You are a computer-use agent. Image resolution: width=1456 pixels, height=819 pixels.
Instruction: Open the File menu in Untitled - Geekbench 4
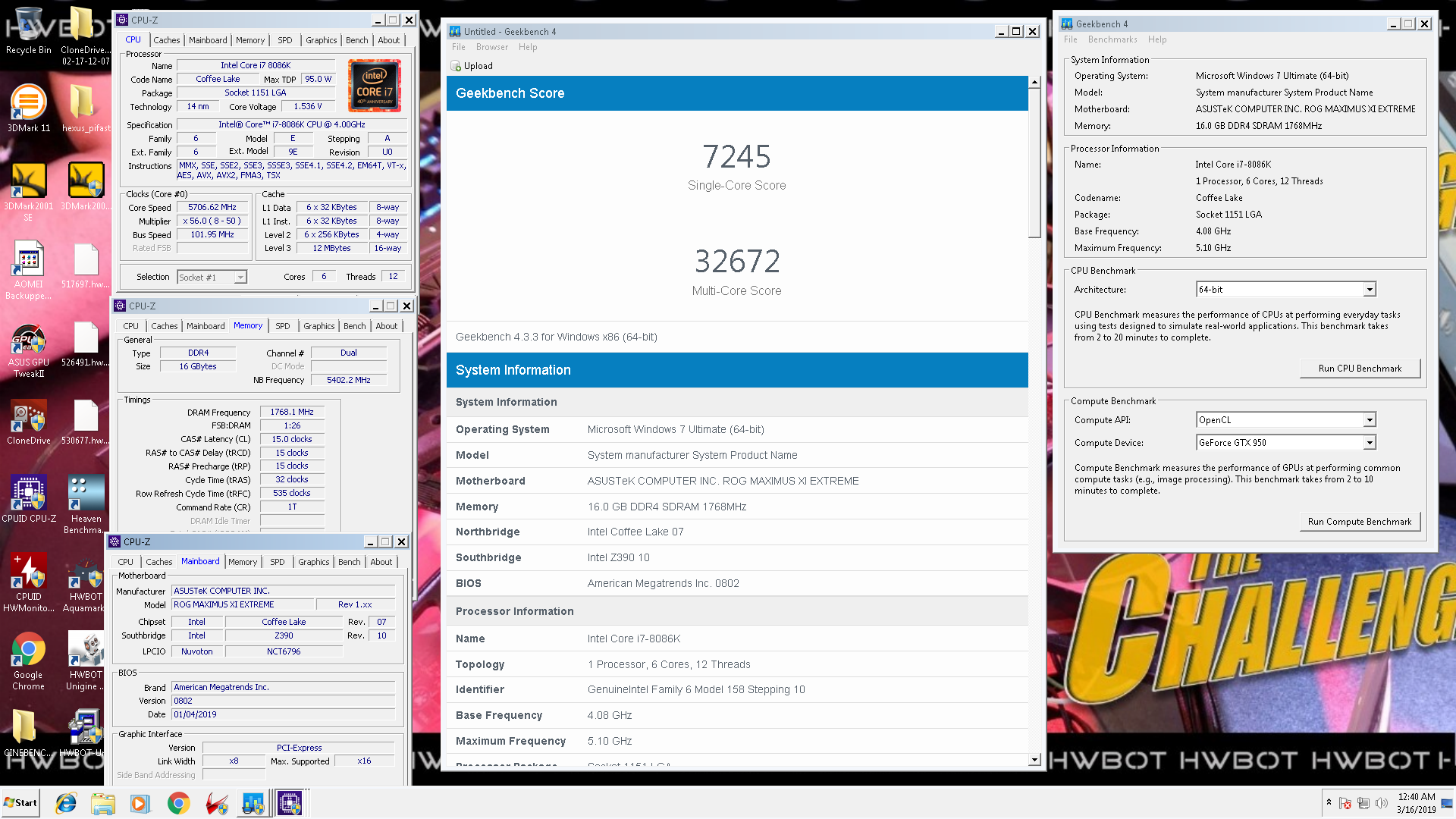coord(459,47)
